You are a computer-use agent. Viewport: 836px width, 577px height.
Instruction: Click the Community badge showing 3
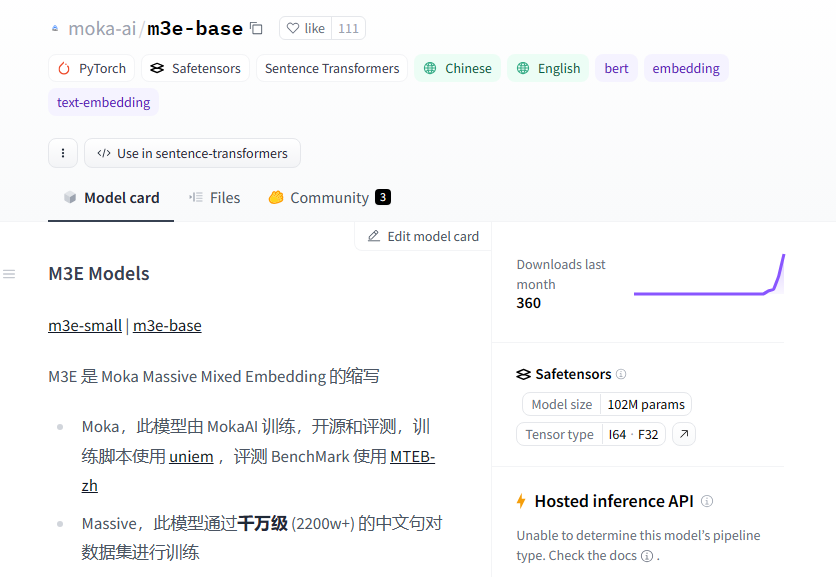coord(383,197)
